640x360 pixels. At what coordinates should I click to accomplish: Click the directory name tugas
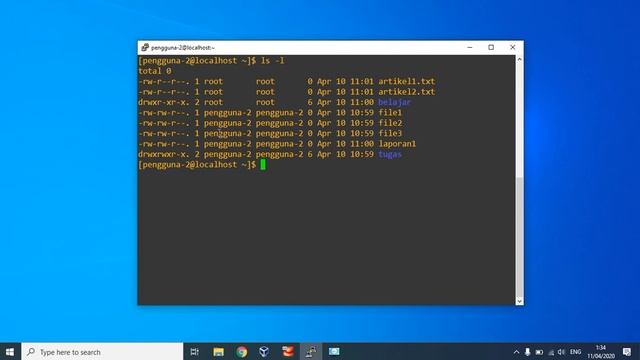pyautogui.click(x=390, y=154)
